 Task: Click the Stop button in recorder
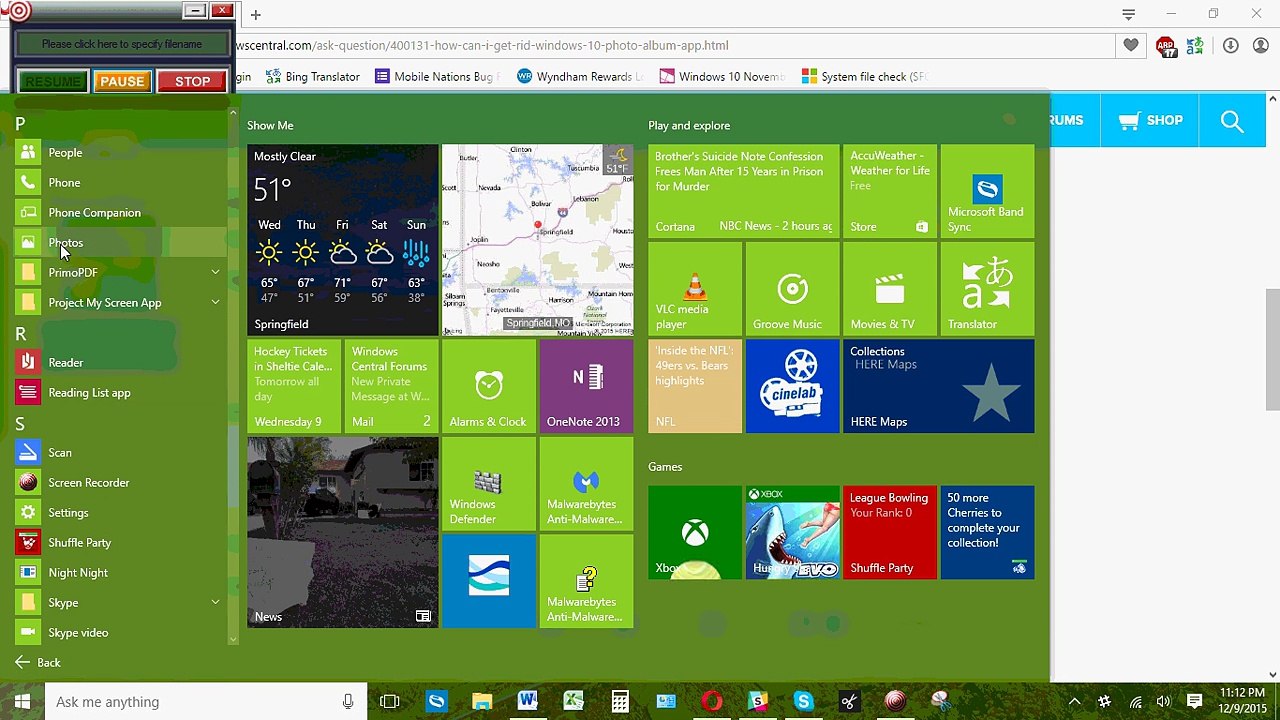(192, 82)
